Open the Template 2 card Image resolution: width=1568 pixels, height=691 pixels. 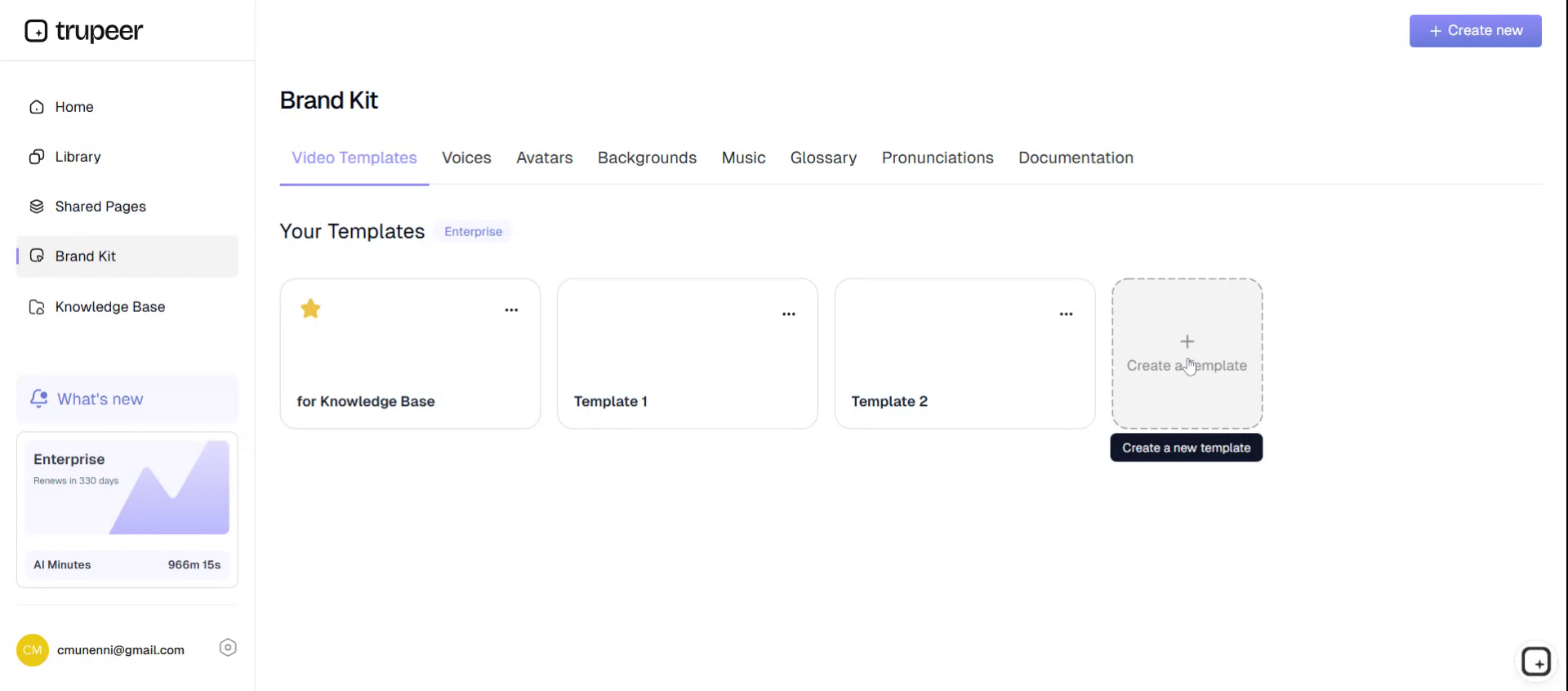point(964,354)
